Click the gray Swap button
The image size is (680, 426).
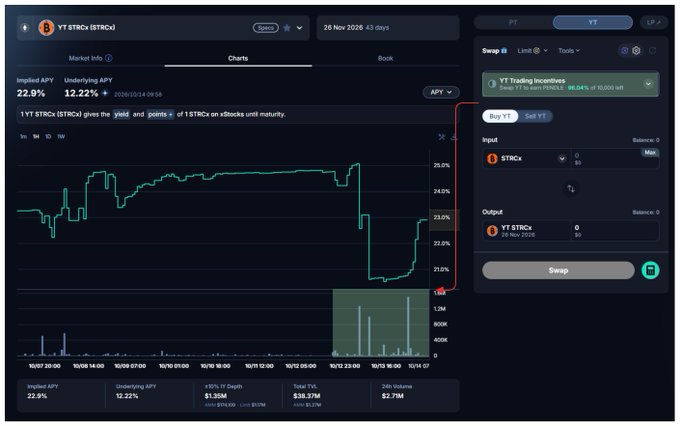point(558,270)
